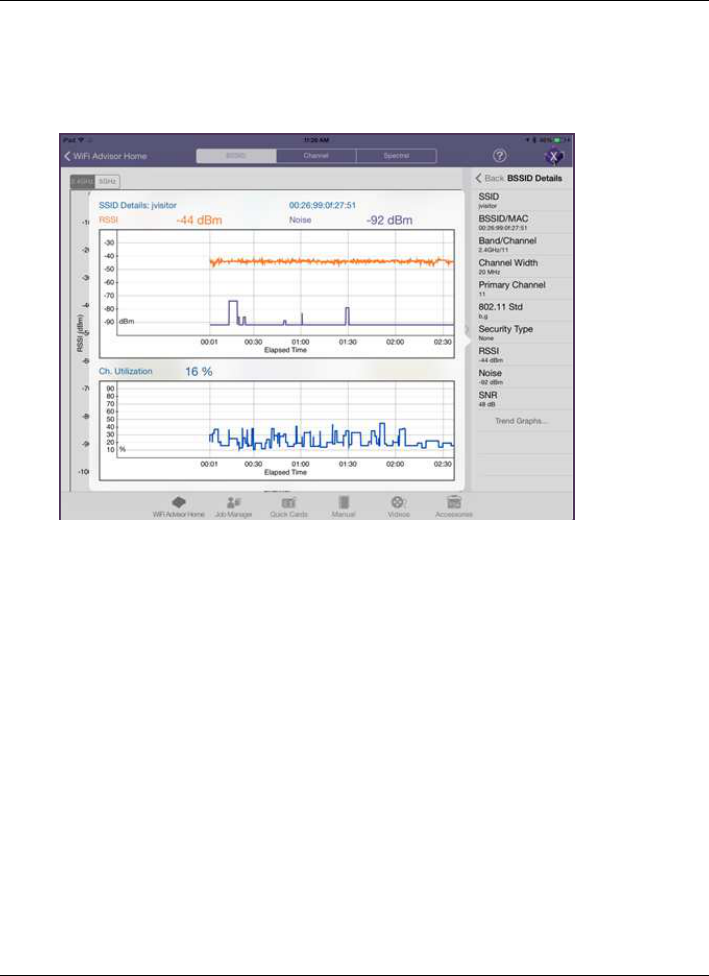Image resolution: width=709 pixels, height=976 pixels.
Task: Select the Security Type details row
Action: point(523,333)
